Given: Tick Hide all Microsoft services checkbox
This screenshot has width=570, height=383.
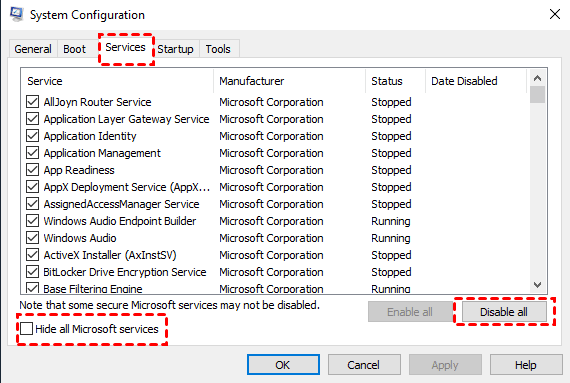Looking at the screenshot, I should pos(27,329).
